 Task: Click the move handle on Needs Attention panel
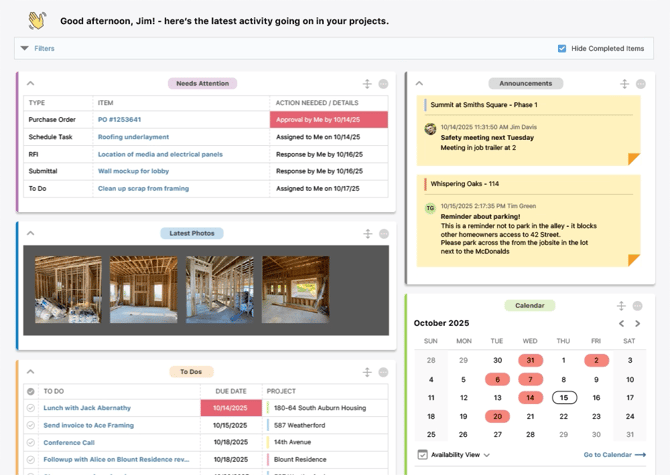[367, 84]
